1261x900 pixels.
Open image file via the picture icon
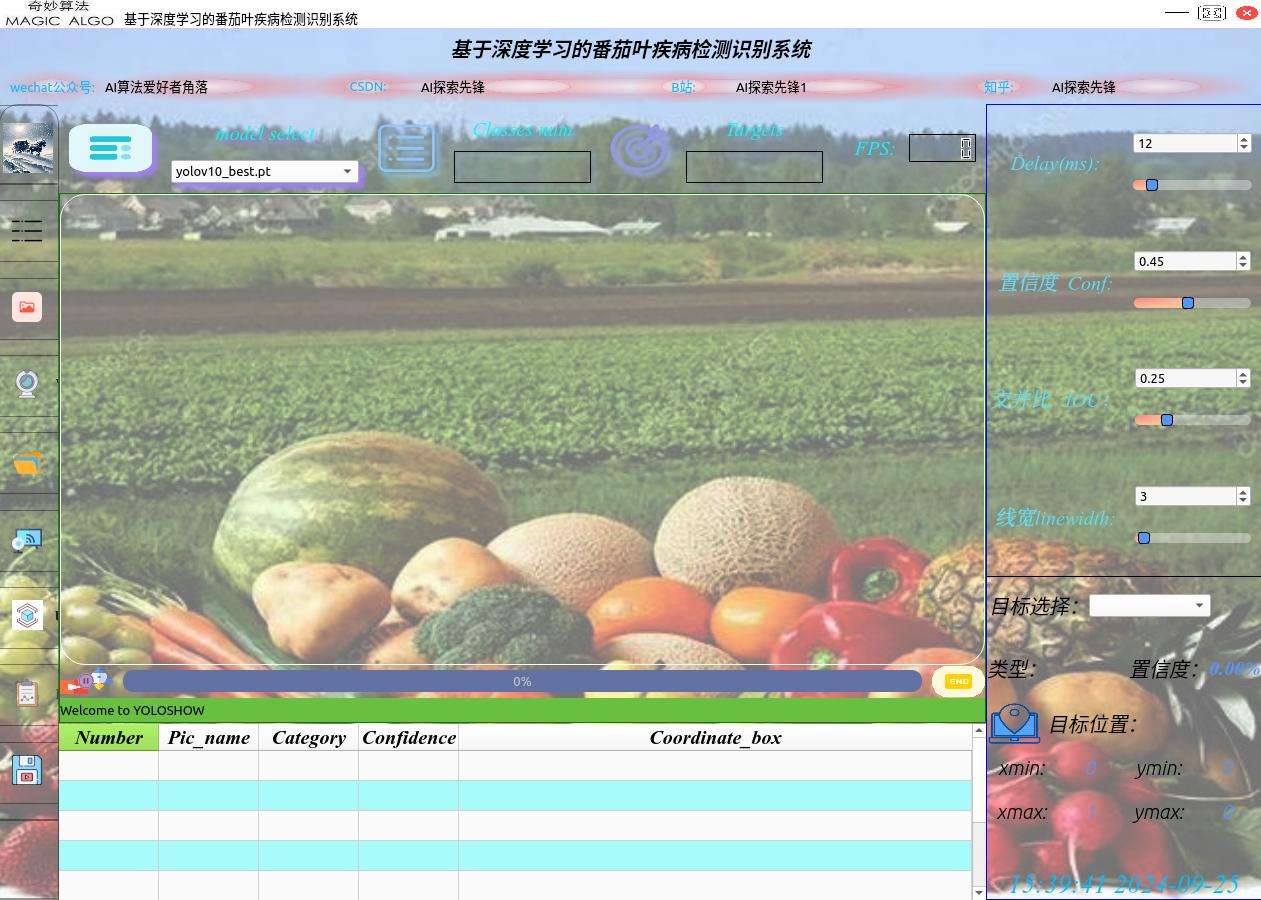click(x=27, y=307)
